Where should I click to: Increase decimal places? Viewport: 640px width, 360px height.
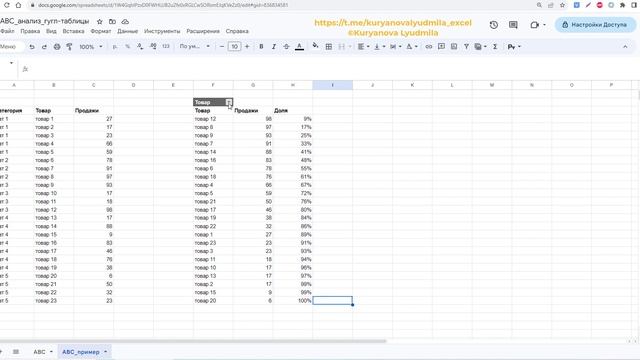[x=153, y=47]
